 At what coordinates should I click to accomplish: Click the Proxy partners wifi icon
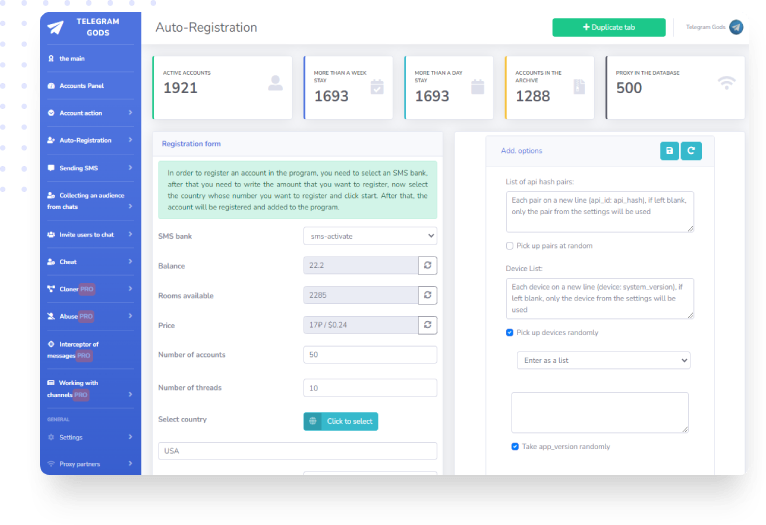pyautogui.click(x=51, y=463)
